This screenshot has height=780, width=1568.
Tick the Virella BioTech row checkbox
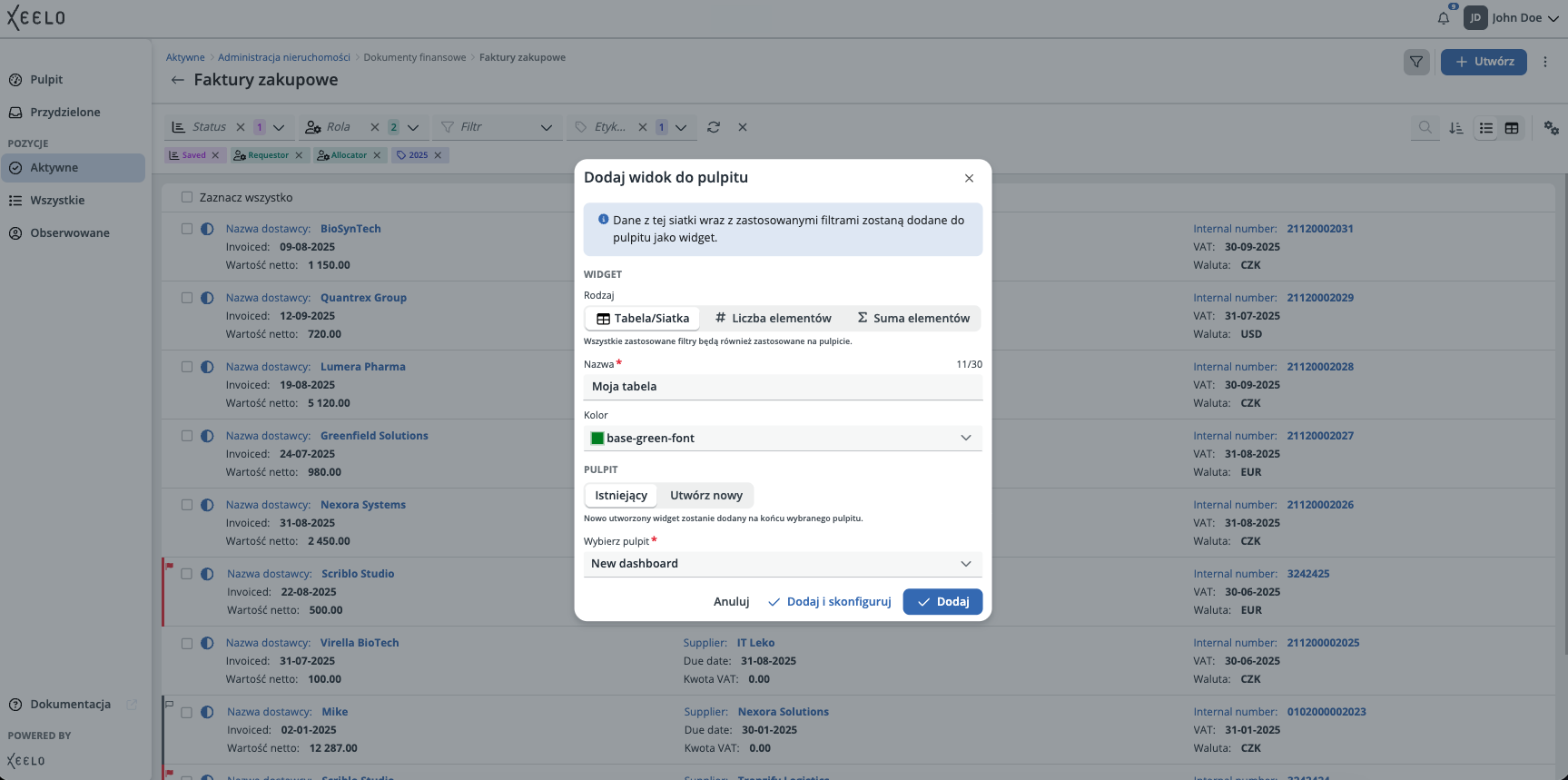pos(187,643)
